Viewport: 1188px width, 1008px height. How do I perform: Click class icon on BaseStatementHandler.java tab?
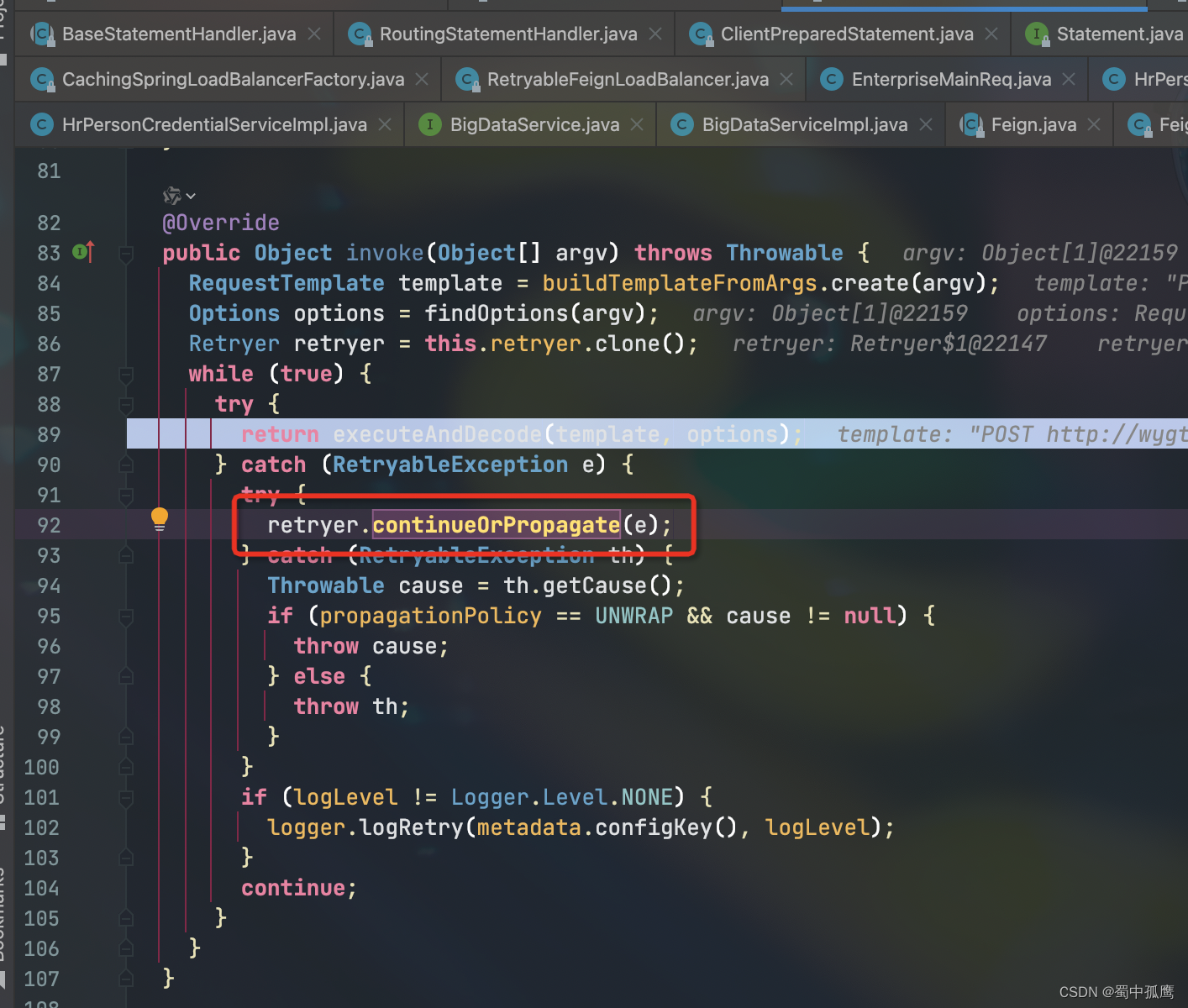pyautogui.click(x=42, y=34)
